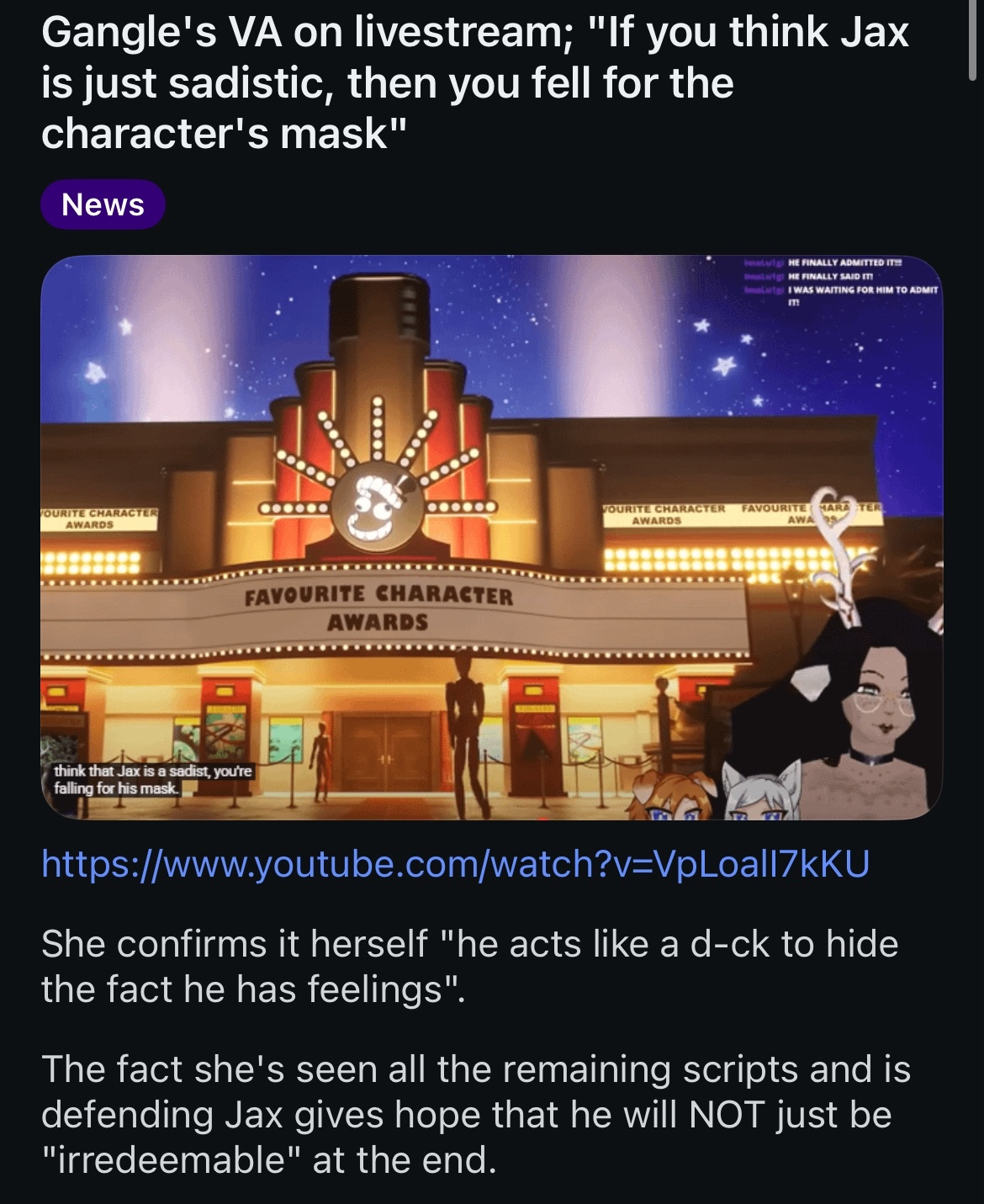This screenshot has height=1204, width=984.
Task: Click the central Favourite Character Awards marquee
Action: coord(378,608)
